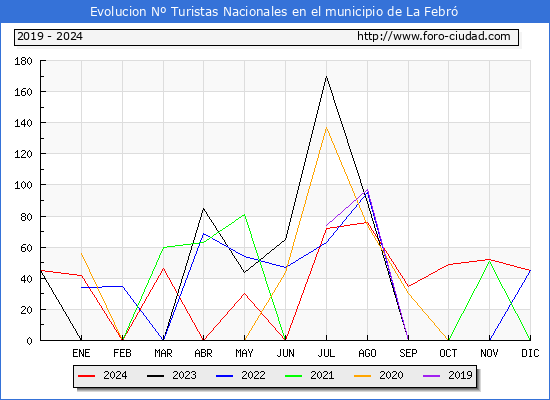Select the '2022' legend label
The image size is (550, 400).
pyautogui.click(x=253, y=375)
